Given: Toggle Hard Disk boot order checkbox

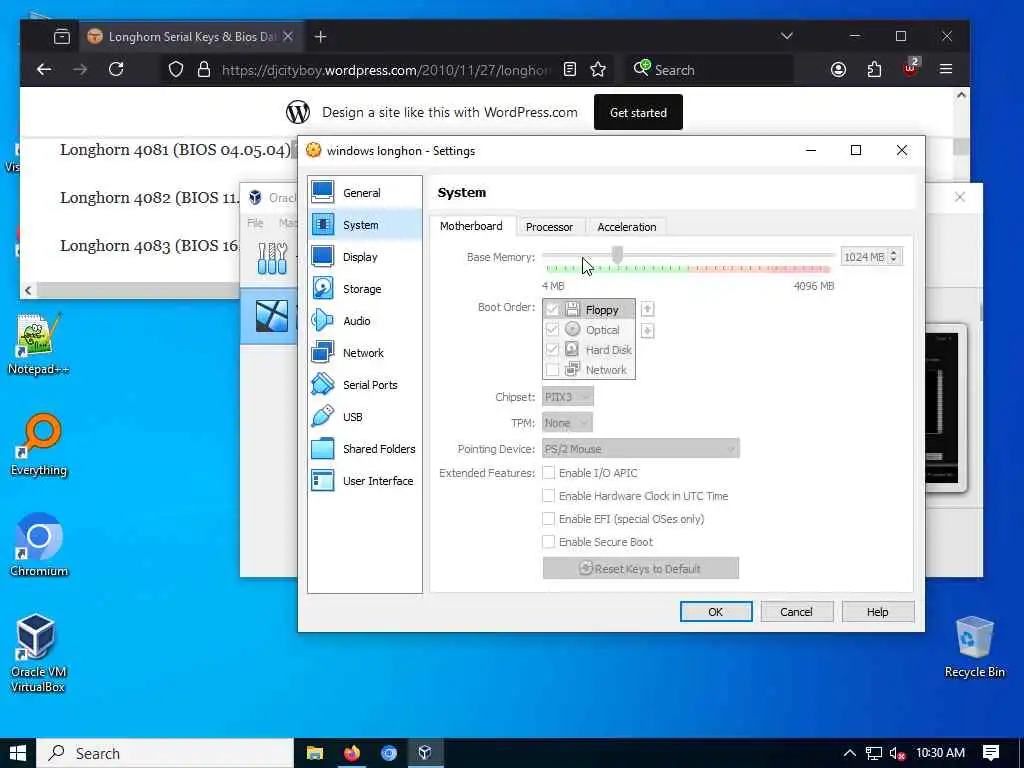Looking at the screenshot, I should coord(552,349).
